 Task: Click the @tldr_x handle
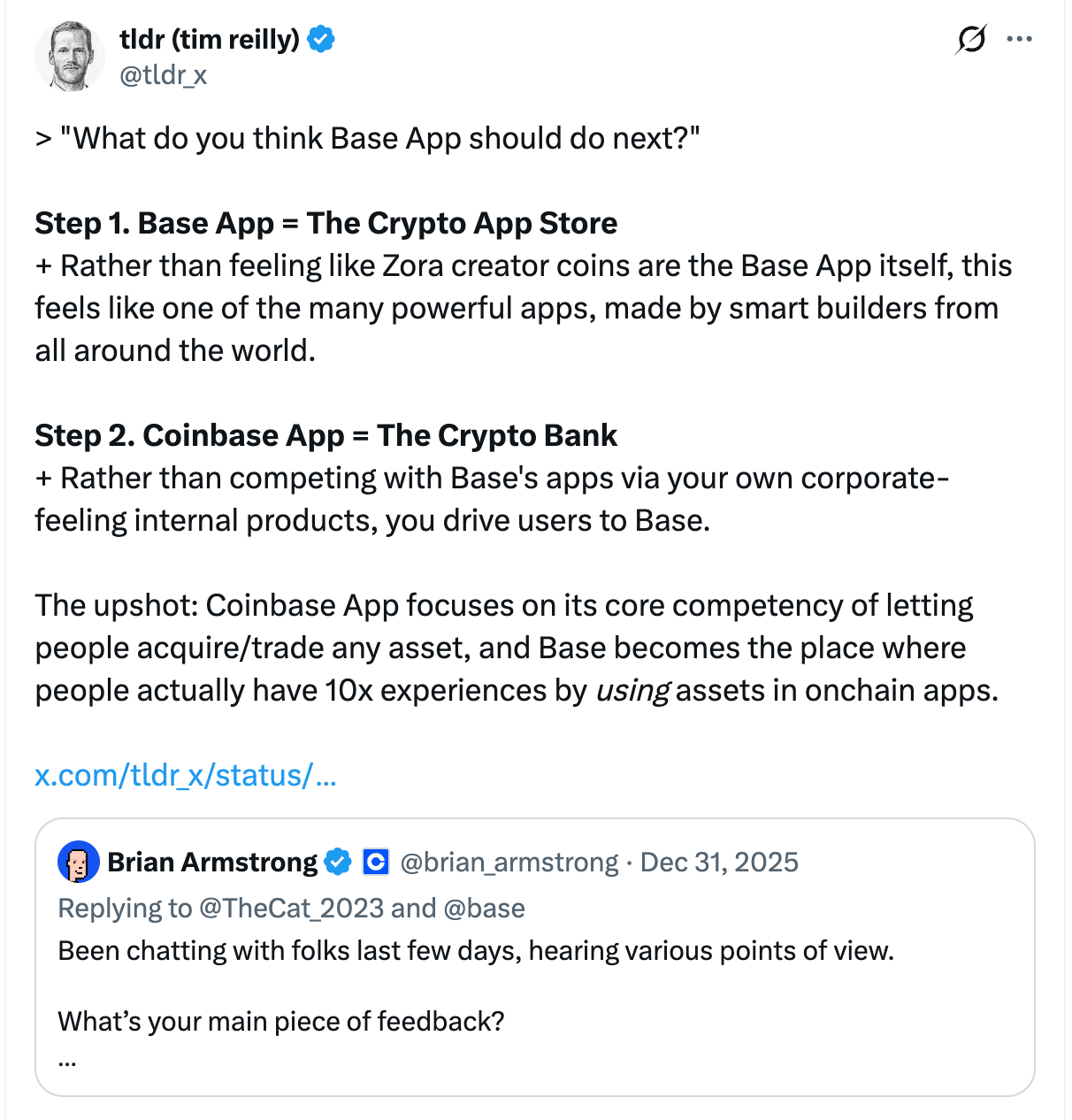tap(164, 75)
